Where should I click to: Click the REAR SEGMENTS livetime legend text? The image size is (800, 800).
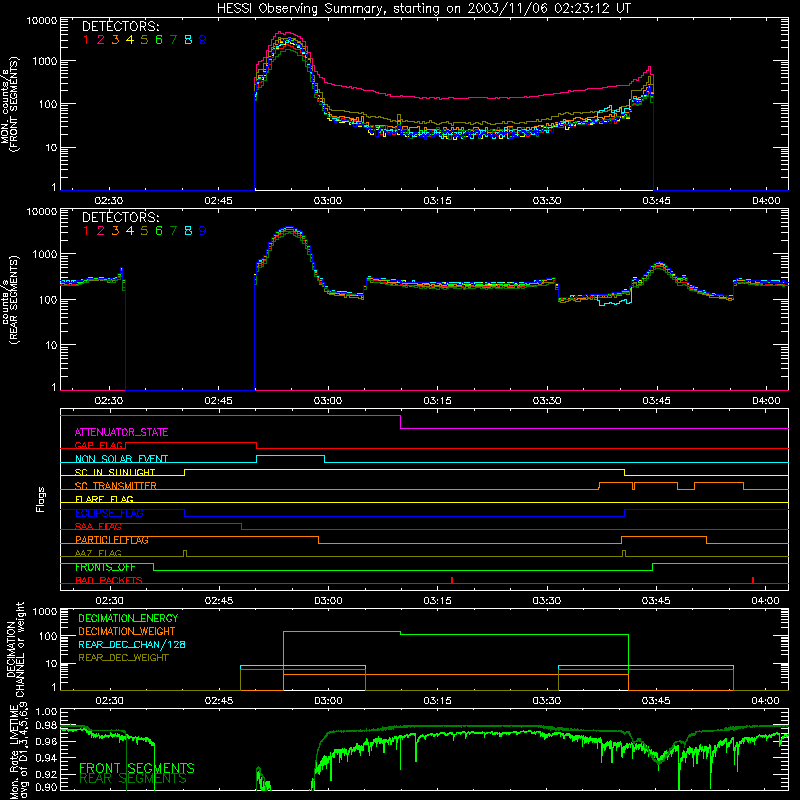click(133, 779)
